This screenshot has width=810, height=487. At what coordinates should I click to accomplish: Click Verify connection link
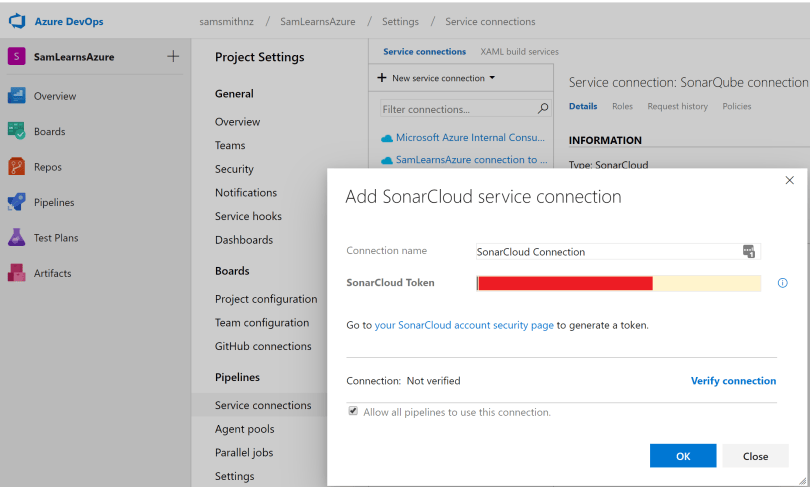pos(733,381)
